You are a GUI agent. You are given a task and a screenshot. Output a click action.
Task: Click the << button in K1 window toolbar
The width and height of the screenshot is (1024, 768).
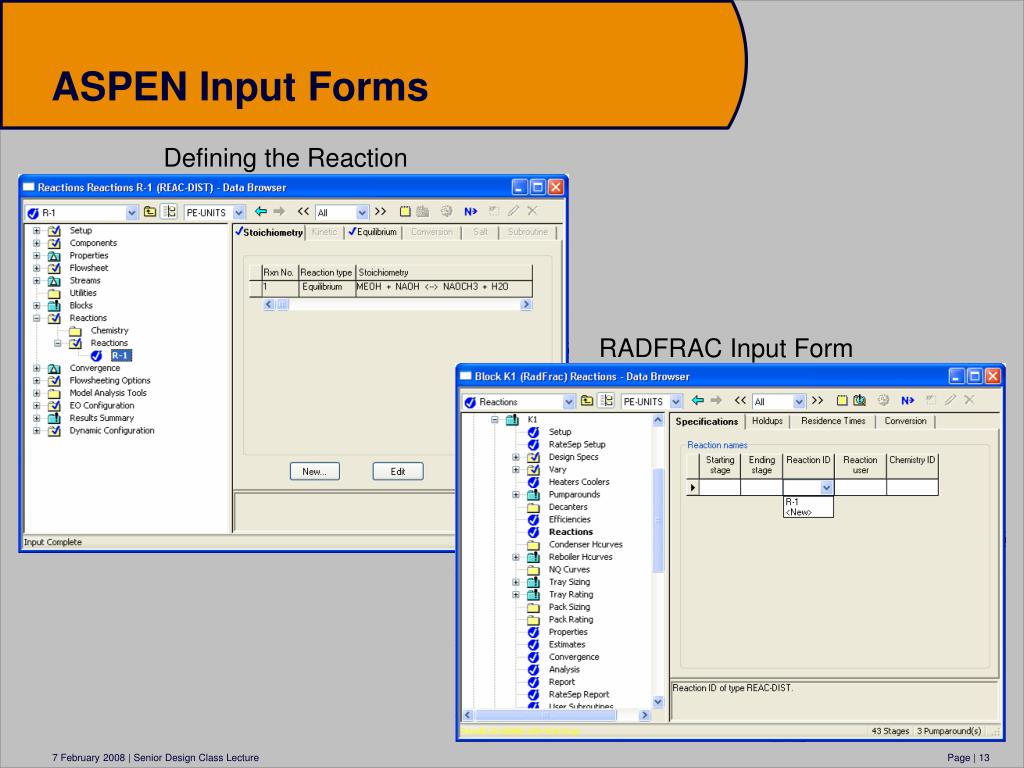tap(740, 400)
